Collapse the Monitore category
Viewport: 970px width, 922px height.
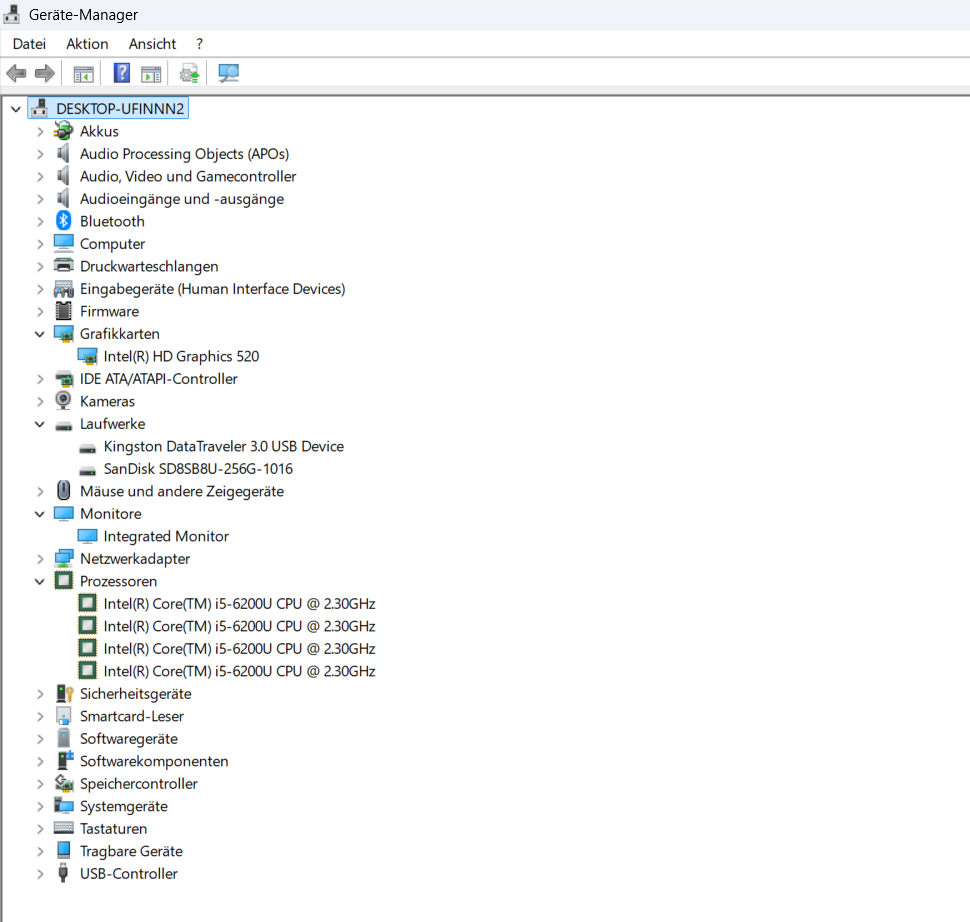[x=40, y=514]
